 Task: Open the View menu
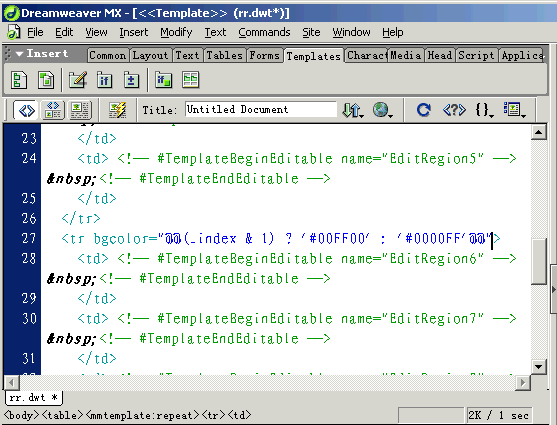(x=96, y=32)
